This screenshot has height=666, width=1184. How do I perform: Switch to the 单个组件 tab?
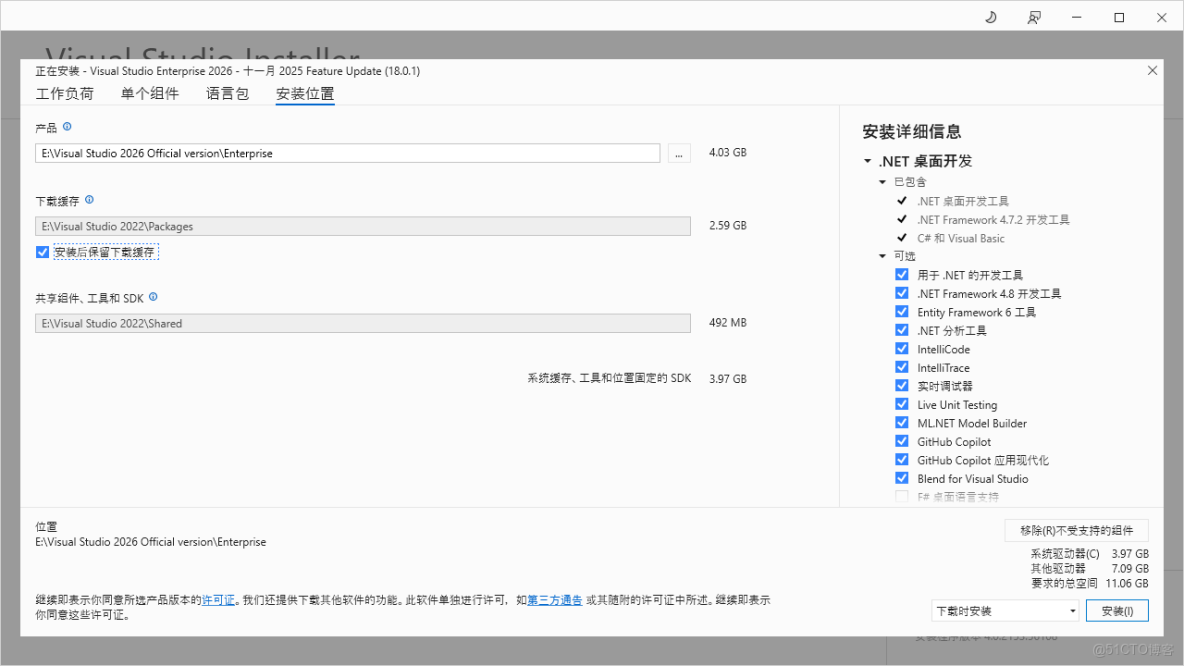pos(150,93)
